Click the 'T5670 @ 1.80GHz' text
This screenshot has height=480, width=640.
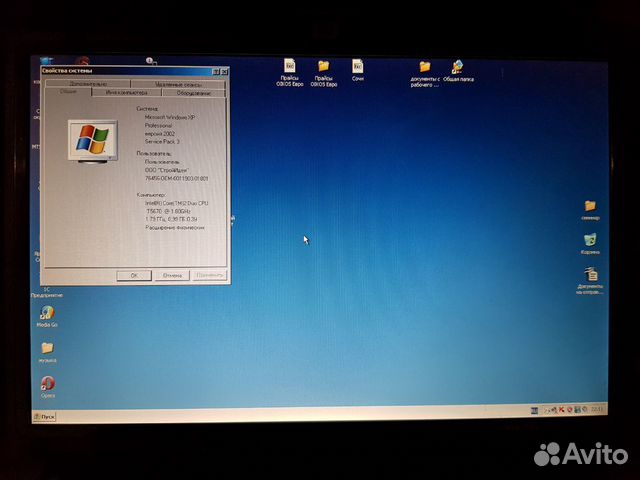pyautogui.click(x=168, y=211)
